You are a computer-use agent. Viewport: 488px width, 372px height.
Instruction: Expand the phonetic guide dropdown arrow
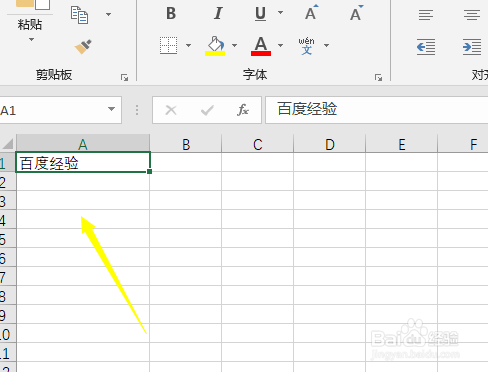327,45
